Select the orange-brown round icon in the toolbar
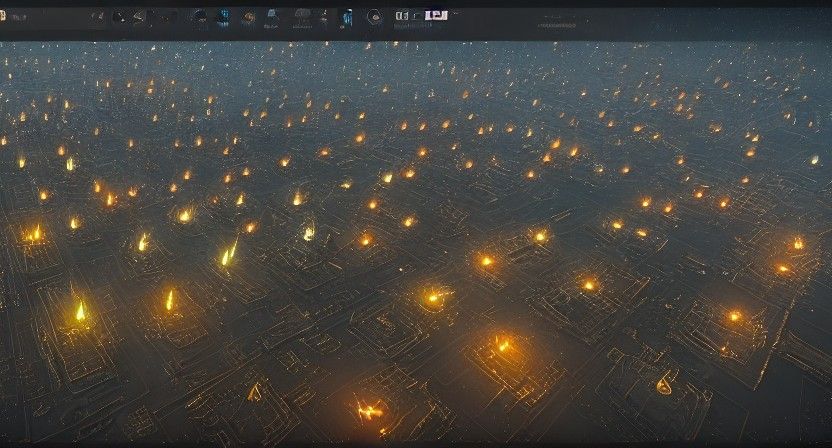Viewport: 832px width, 448px height. click(248, 17)
